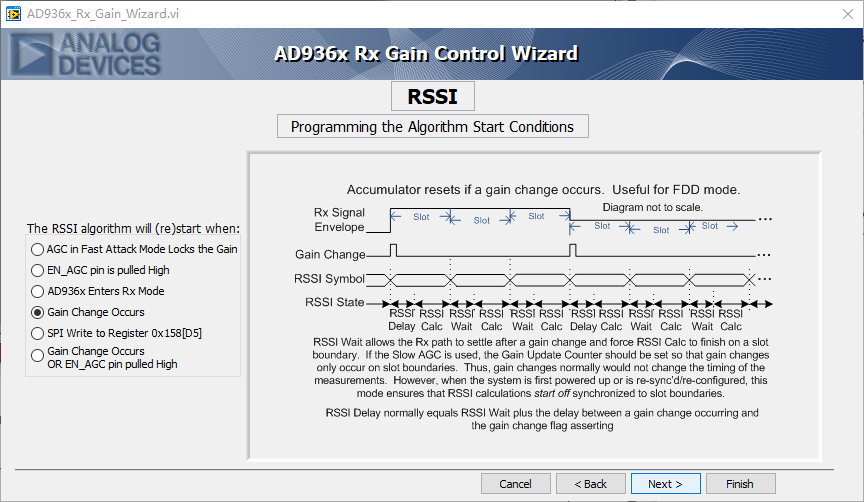Go back with the < Back button
864x502 pixels.
tap(590, 484)
